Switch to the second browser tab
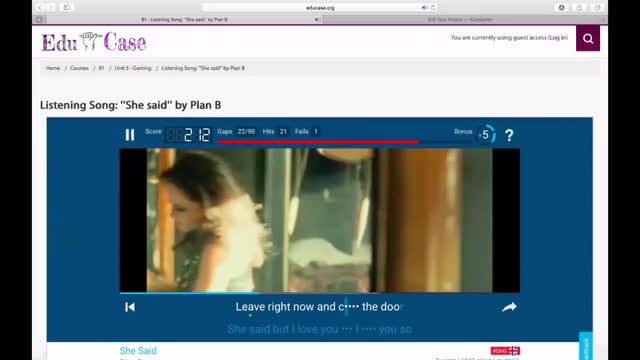This screenshot has width=640, height=360. pos(460,20)
